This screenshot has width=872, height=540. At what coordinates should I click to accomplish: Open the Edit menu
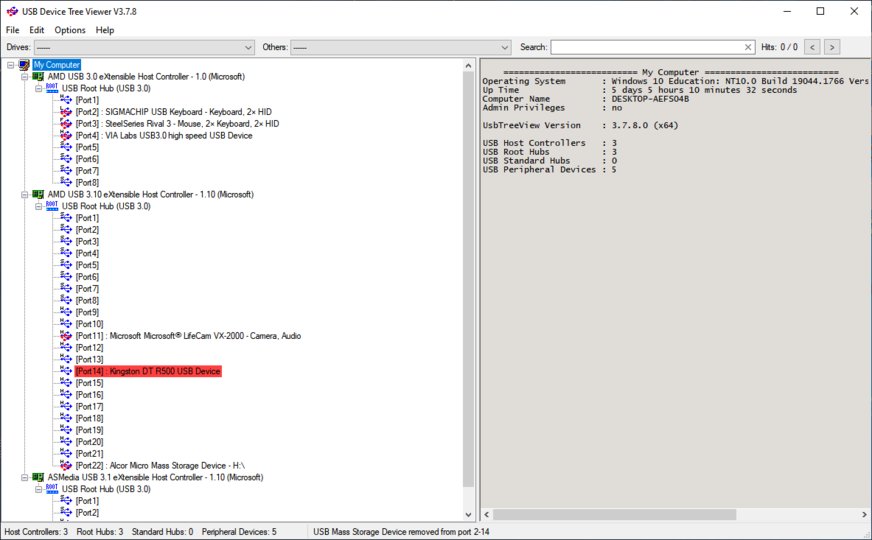pyautogui.click(x=37, y=30)
